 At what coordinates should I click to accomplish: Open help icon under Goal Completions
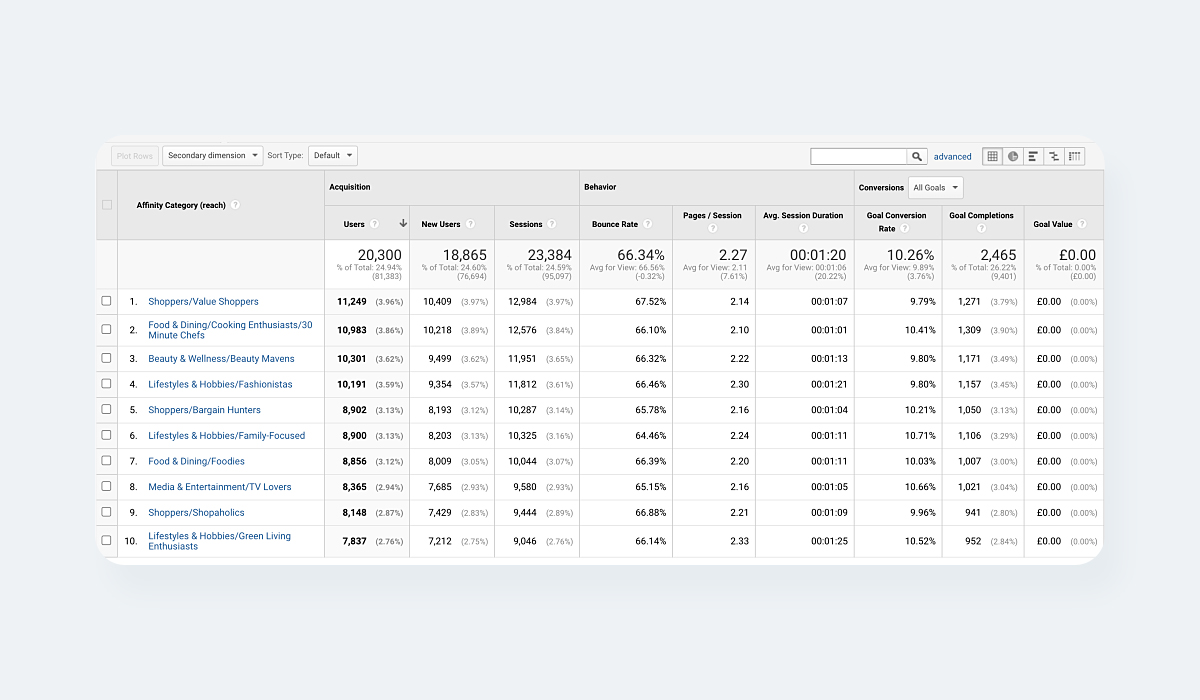[981, 229]
